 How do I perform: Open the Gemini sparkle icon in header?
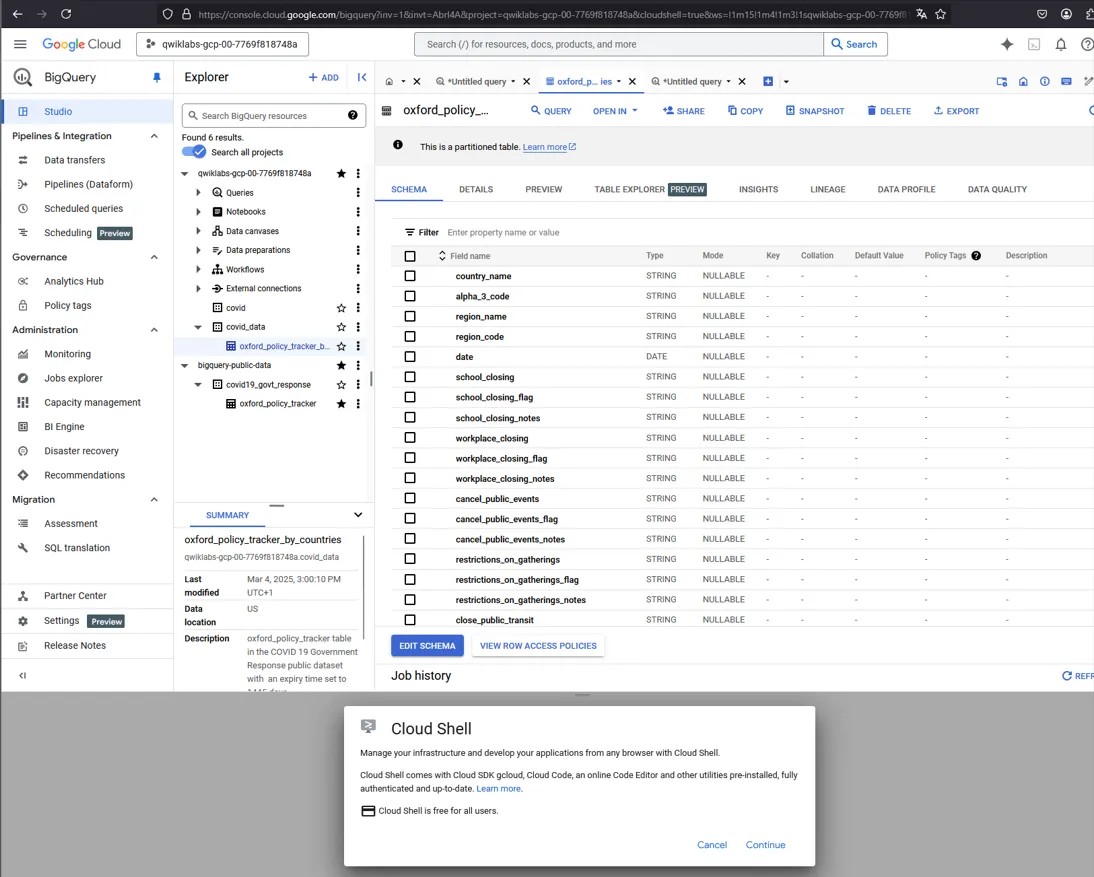(x=1006, y=44)
